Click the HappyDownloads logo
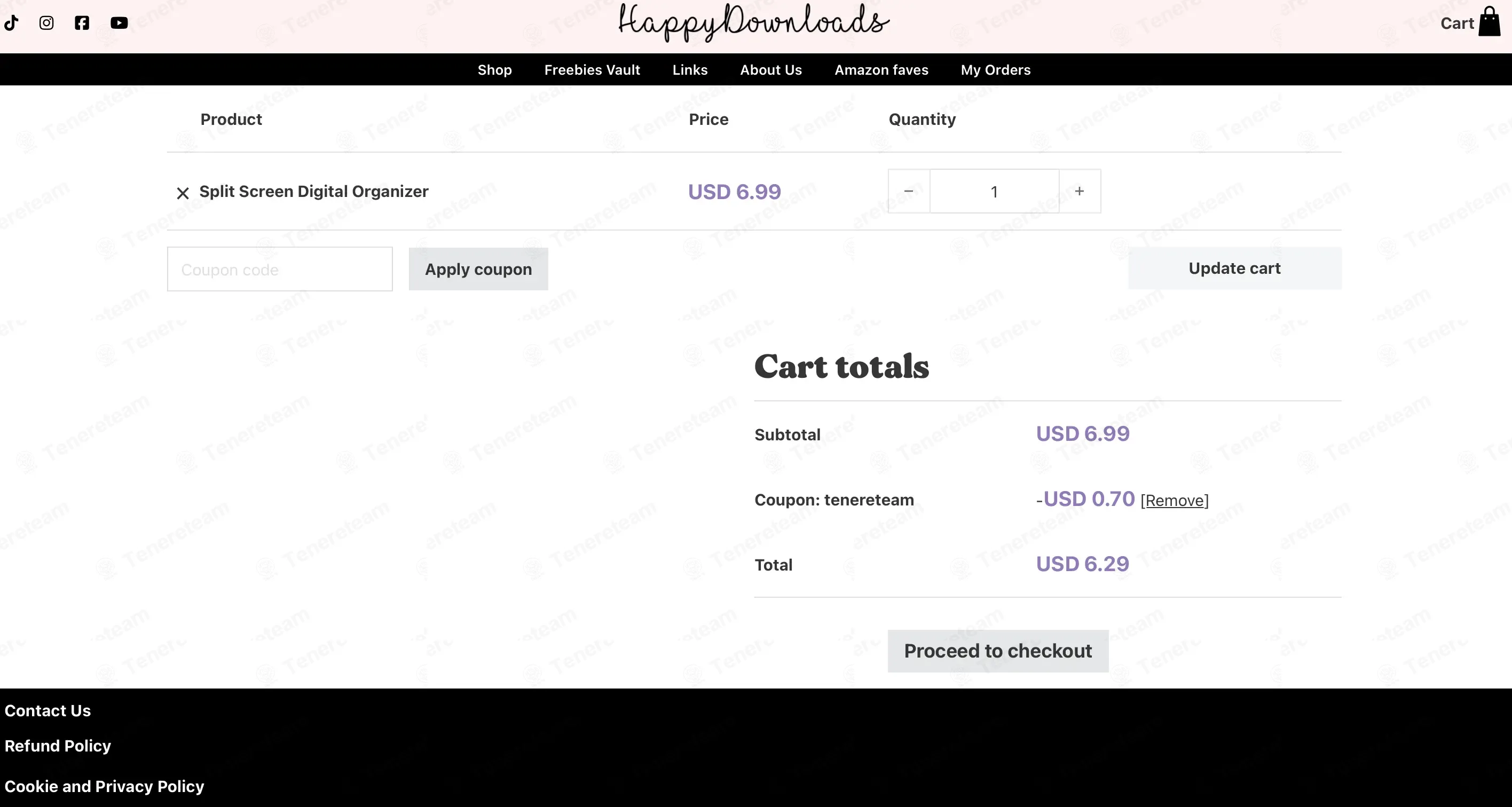Screen dimensions: 1512x807 click(754, 22)
